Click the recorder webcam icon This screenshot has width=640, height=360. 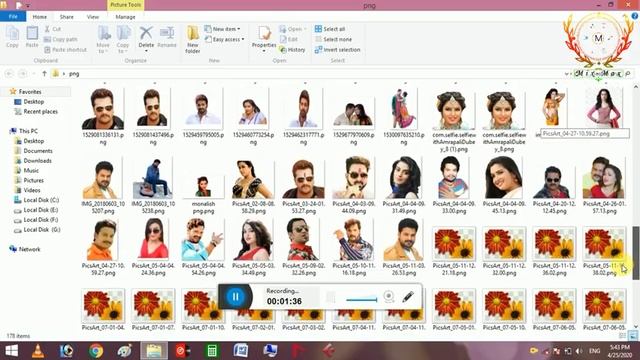[x=389, y=296]
